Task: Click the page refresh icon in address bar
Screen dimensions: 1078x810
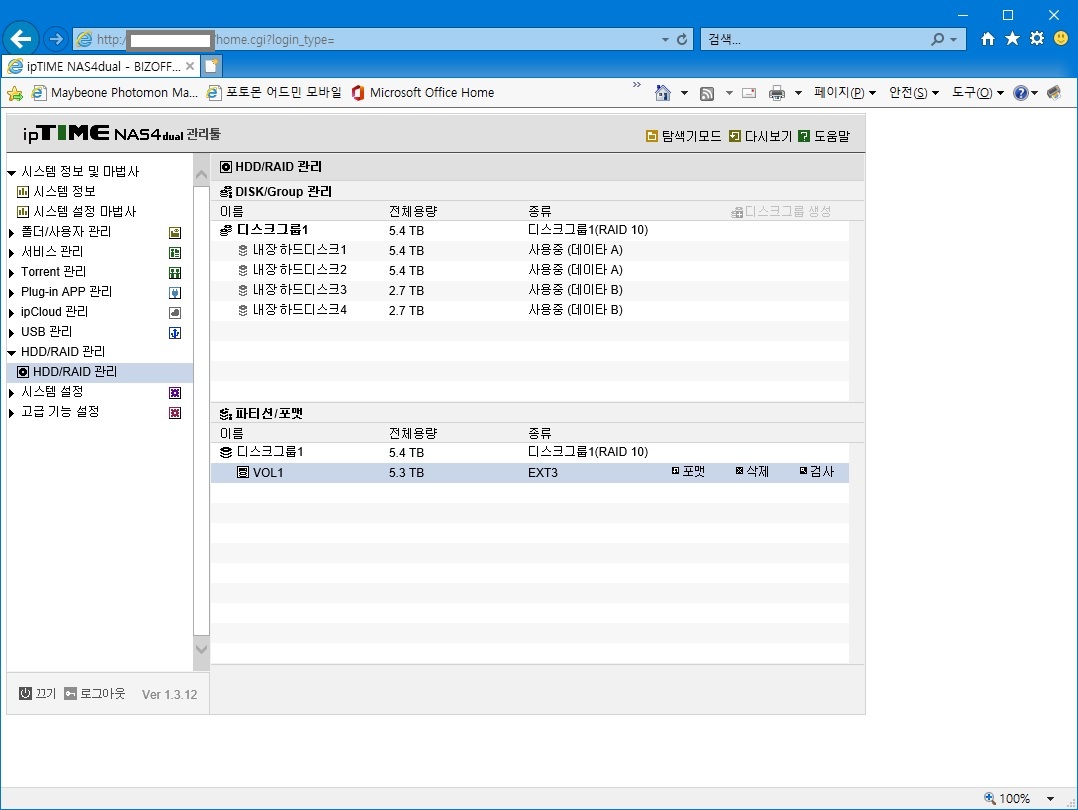Action: pos(682,39)
